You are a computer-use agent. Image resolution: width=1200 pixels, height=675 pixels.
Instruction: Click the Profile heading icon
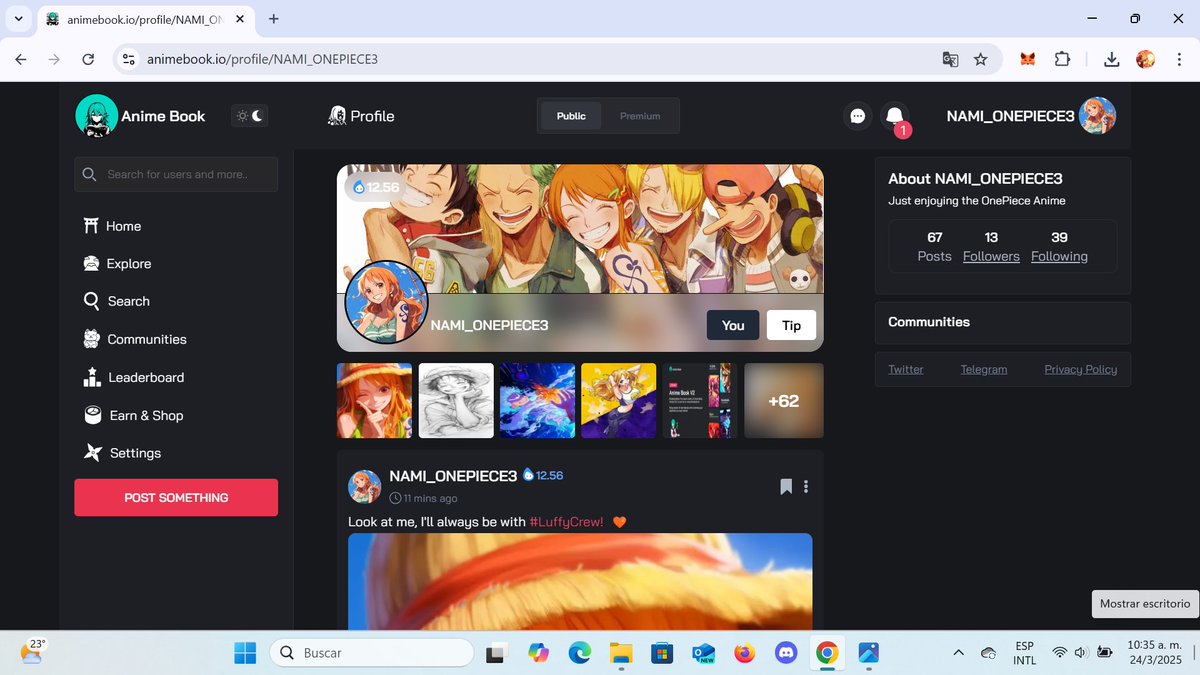337,116
